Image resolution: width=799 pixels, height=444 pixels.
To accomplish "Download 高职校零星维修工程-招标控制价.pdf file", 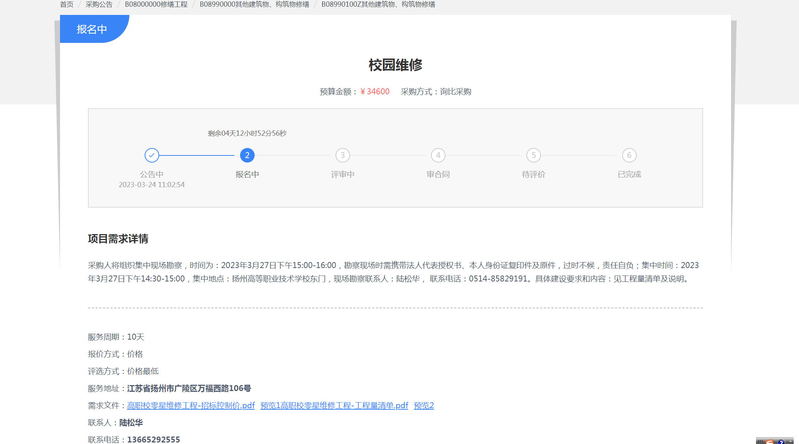I will tap(191, 405).
